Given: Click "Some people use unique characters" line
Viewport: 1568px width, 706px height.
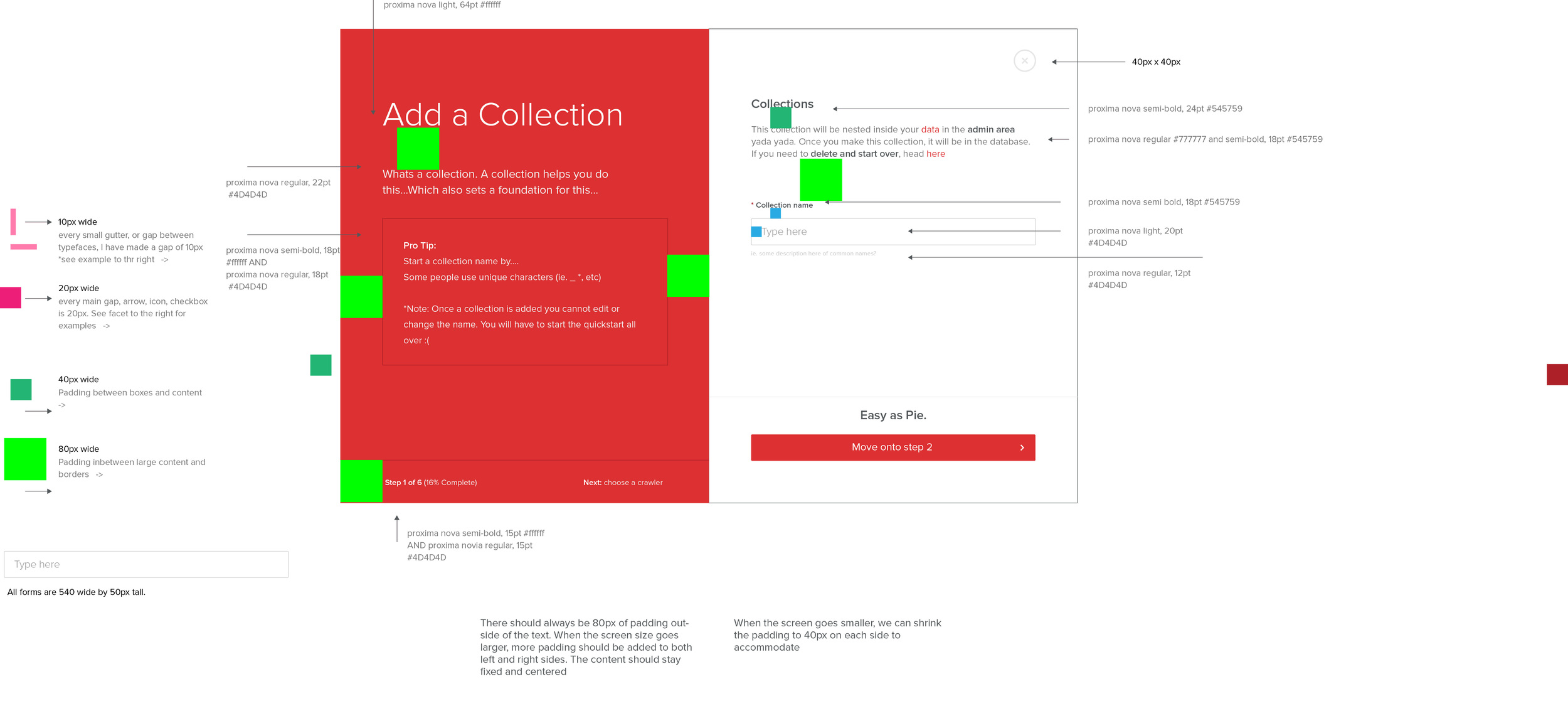Looking at the screenshot, I should point(502,277).
